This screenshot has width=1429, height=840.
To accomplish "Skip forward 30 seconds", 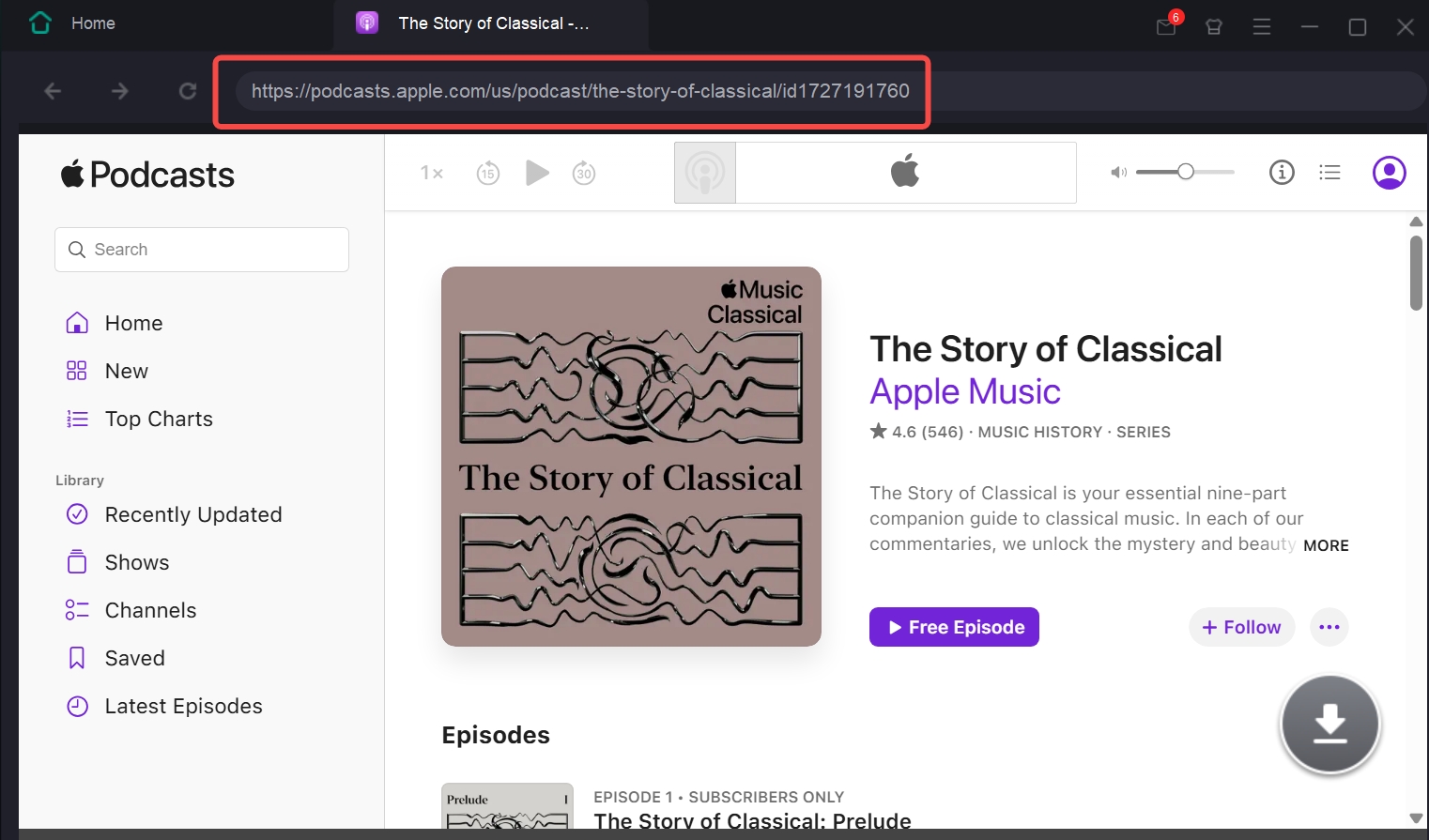I will coord(584,173).
